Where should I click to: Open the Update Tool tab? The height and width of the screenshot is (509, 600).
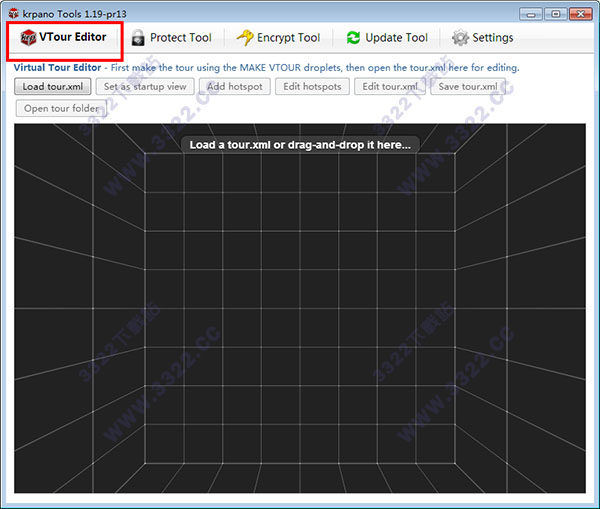click(387, 38)
